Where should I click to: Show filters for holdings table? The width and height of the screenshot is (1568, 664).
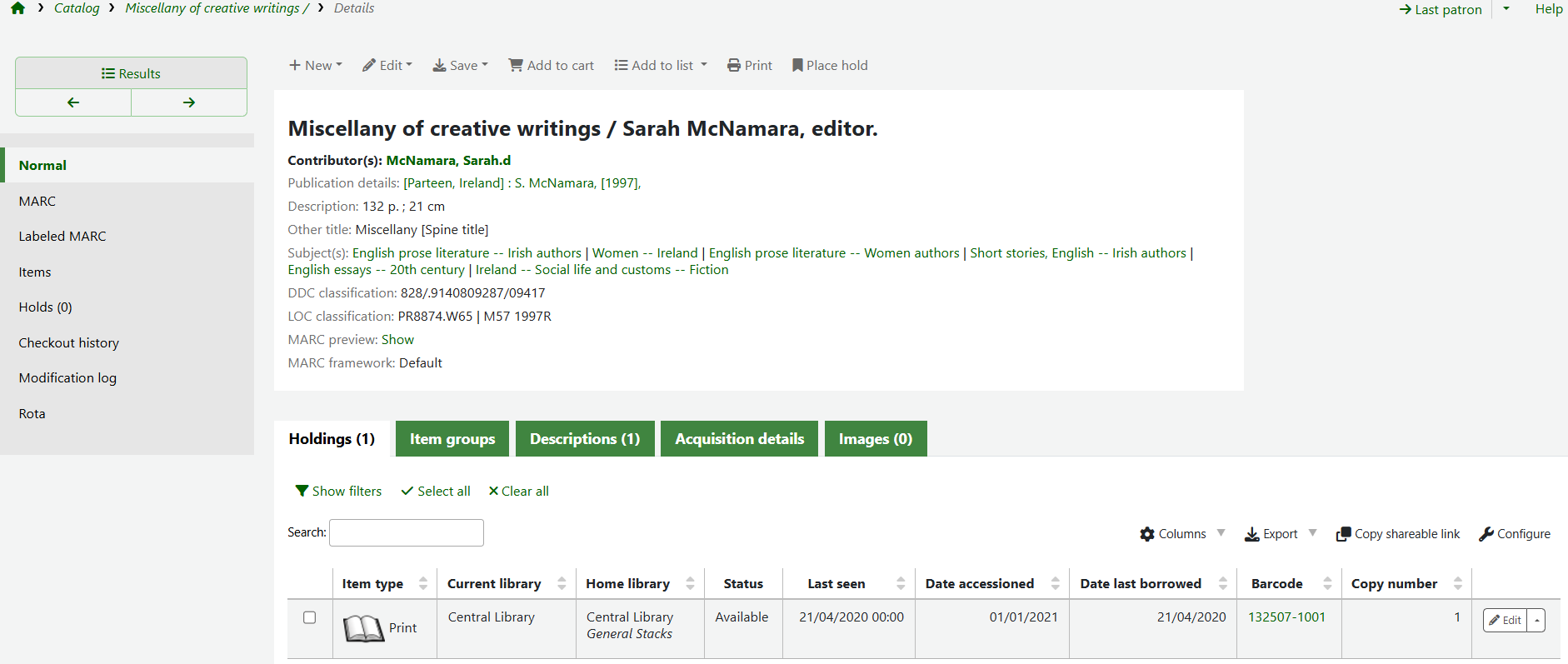338,491
